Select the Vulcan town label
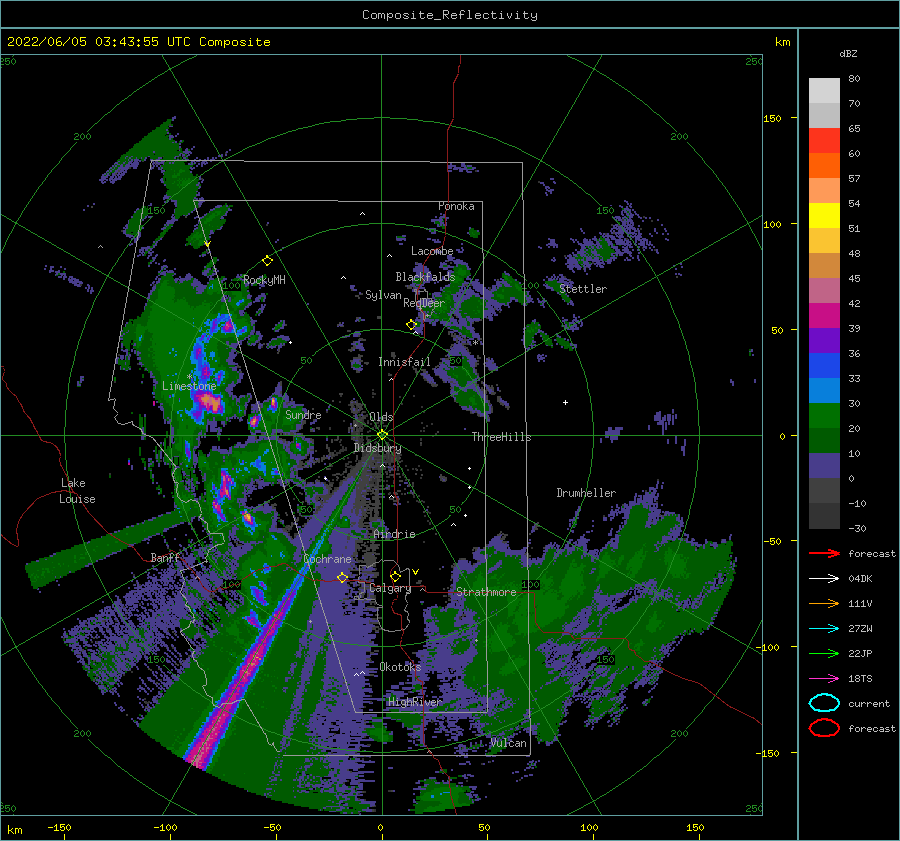Viewport: 900px width, 841px height. 509,743
